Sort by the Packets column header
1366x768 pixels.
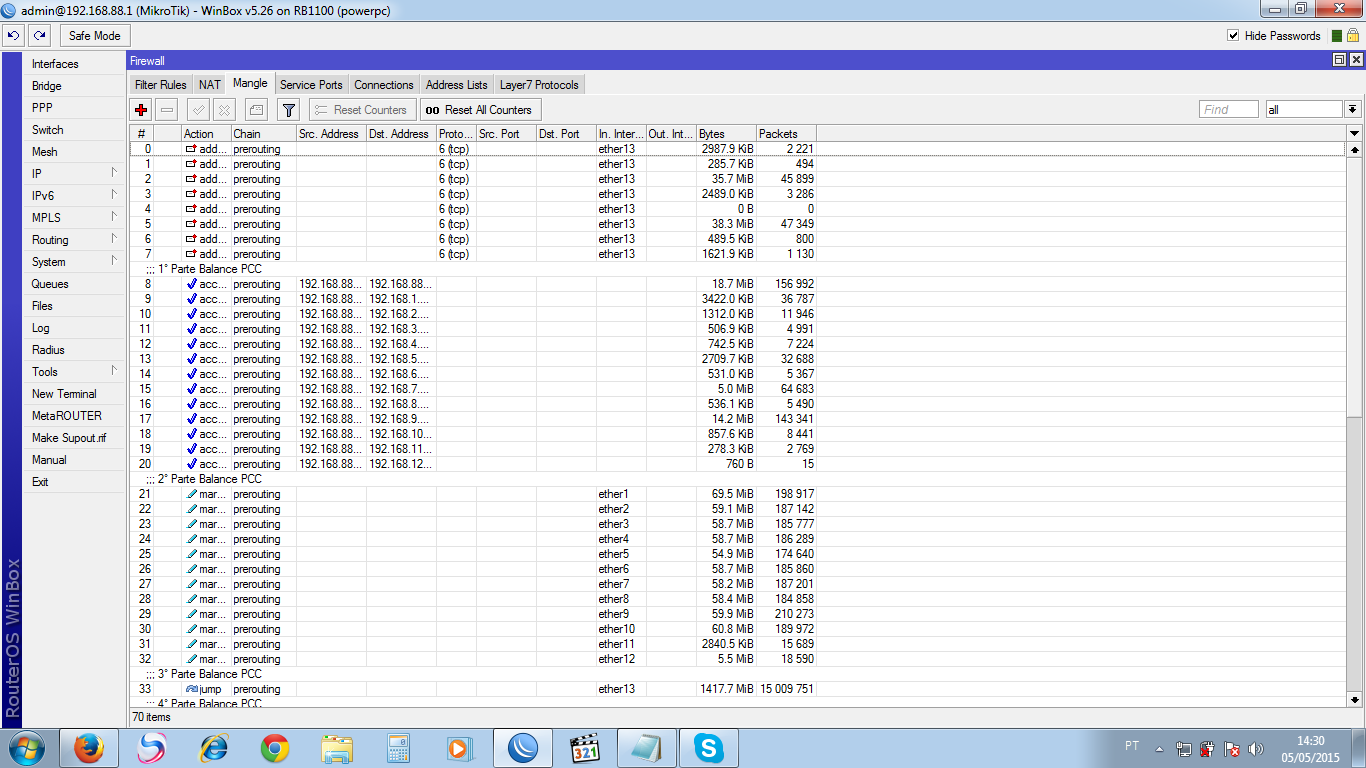coord(786,134)
